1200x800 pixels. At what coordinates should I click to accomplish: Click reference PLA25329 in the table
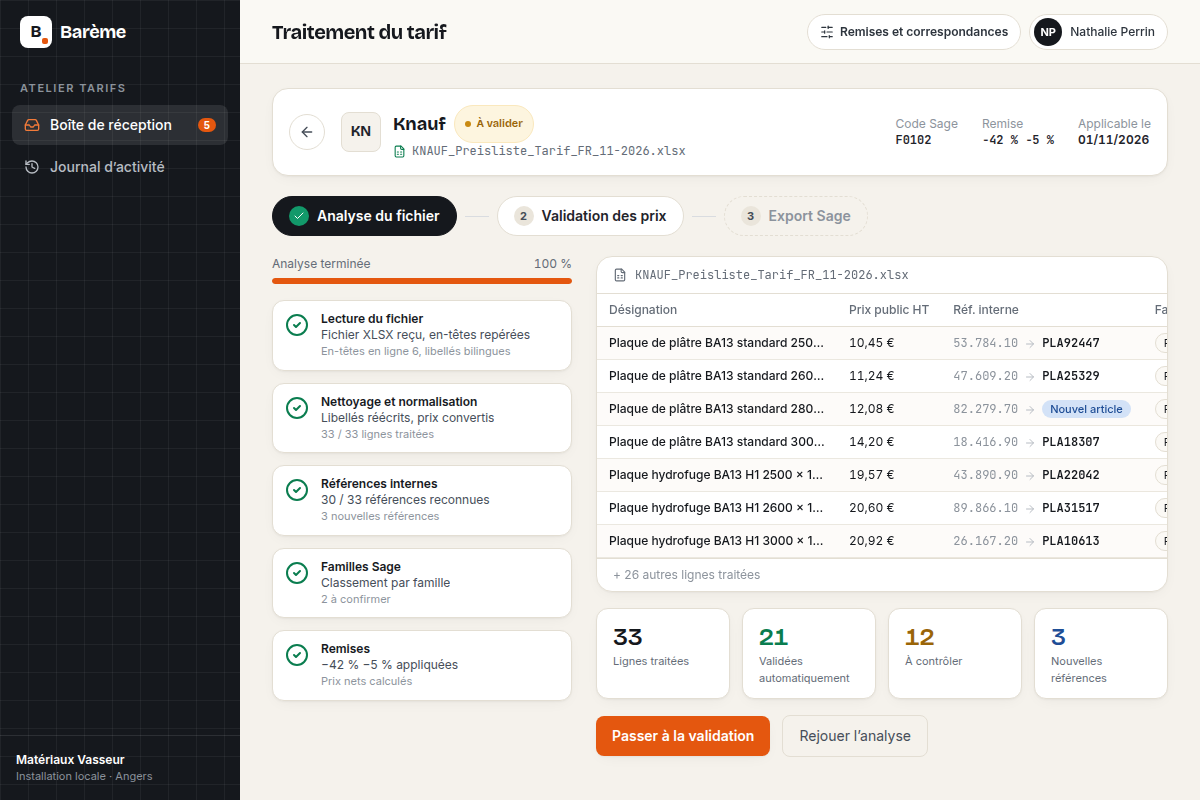1071,376
